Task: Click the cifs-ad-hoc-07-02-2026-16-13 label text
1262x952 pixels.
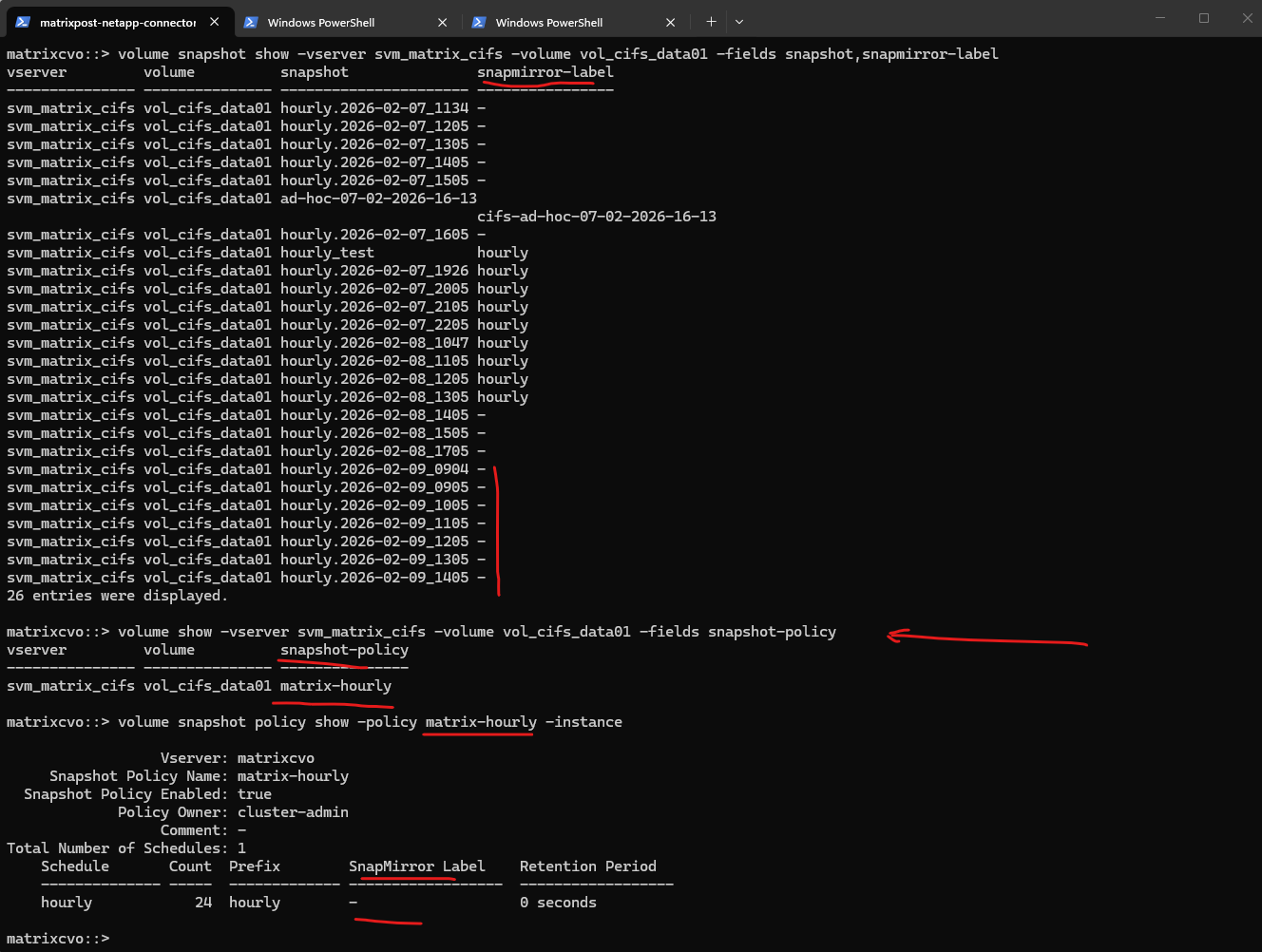Action: [596, 217]
